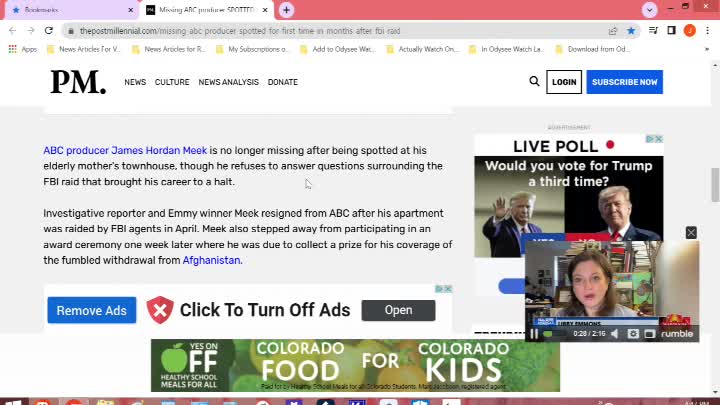720x405 pixels.
Task: Open the CULTURE menu item
Action: [172, 82]
